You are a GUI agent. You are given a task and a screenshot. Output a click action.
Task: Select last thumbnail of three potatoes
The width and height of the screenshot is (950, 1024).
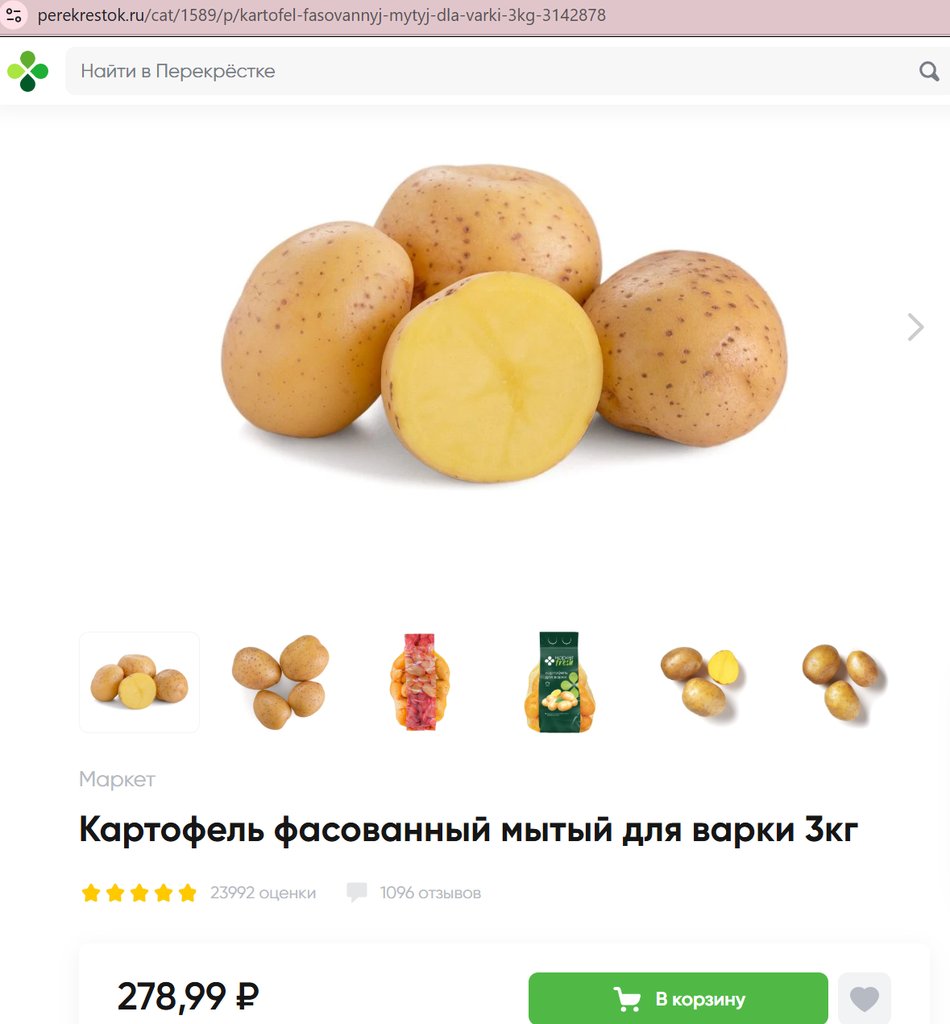[x=843, y=682]
